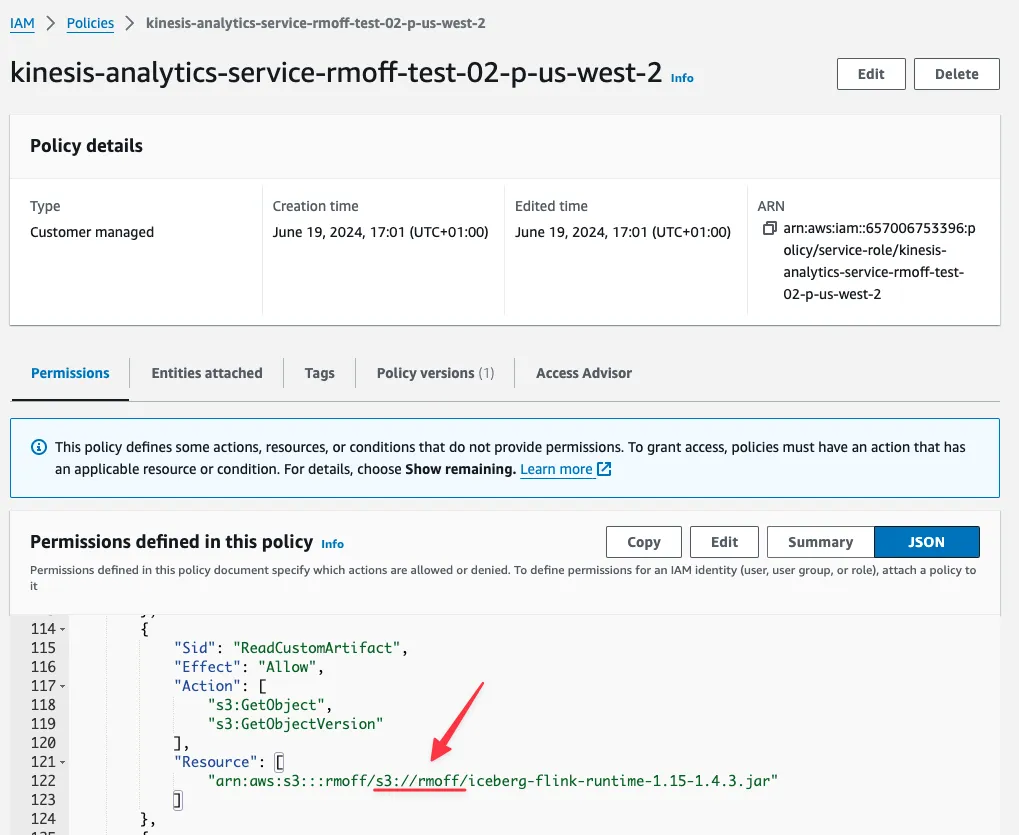This screenshot has width=1019, height=835.
Task: Collapse the Resource array at line 121
Action: [x=62, y=762]
